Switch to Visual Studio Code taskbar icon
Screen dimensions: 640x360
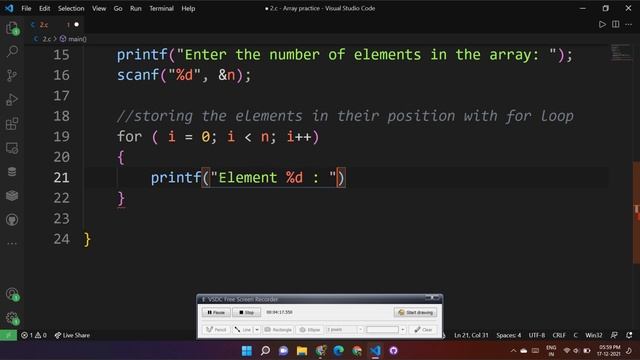tap(375, 351)
